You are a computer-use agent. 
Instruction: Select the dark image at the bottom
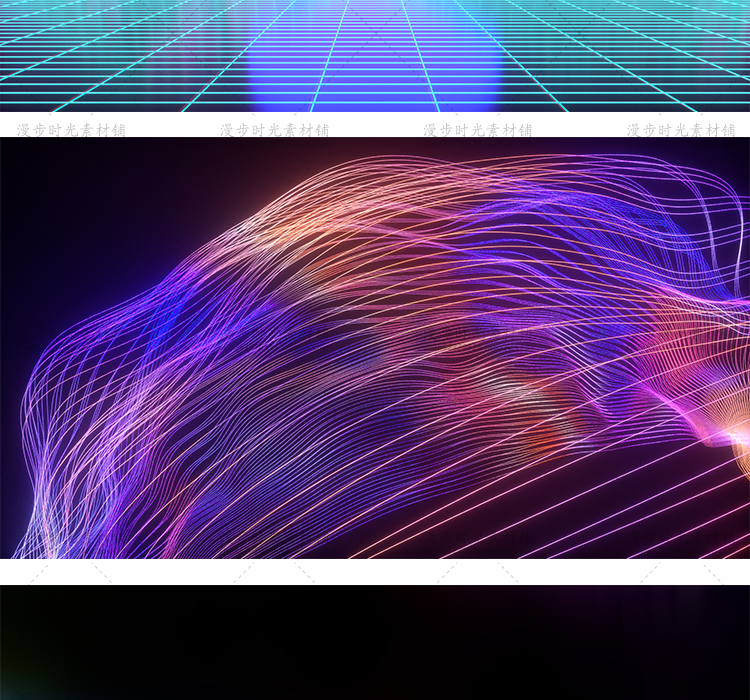[375, 642]
